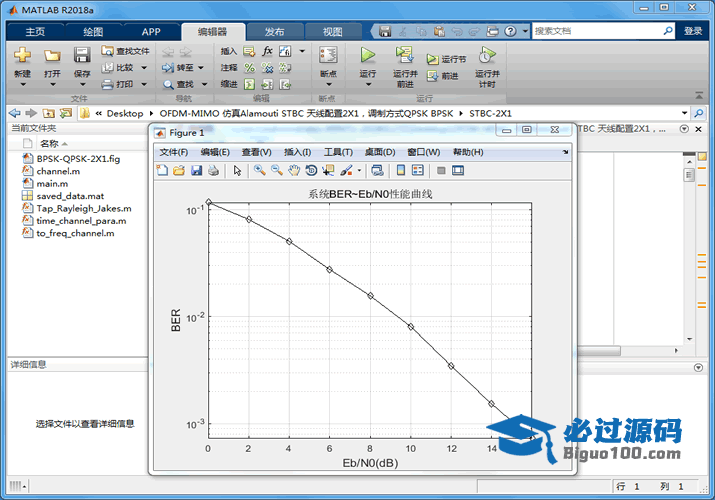Select the Zoom In tool in Figure toolbar
This screenshot has height=500, width=715.
coord(259,171)
